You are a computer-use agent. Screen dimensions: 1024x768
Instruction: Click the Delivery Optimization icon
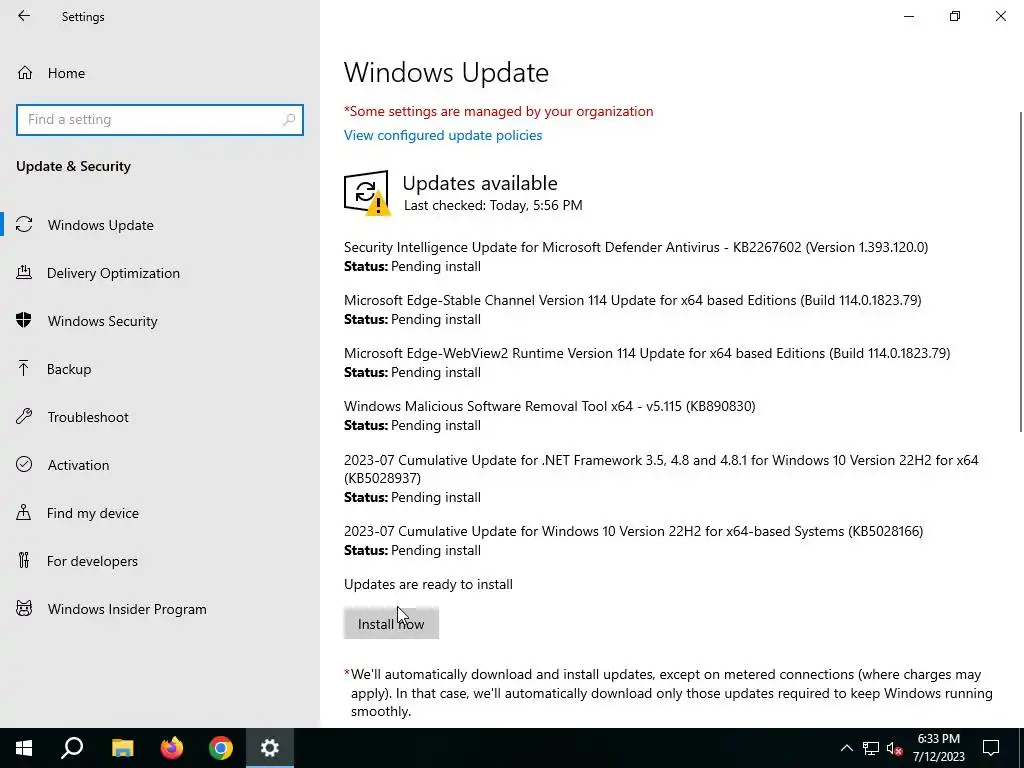pyautogui.click(x=24, y=272)
